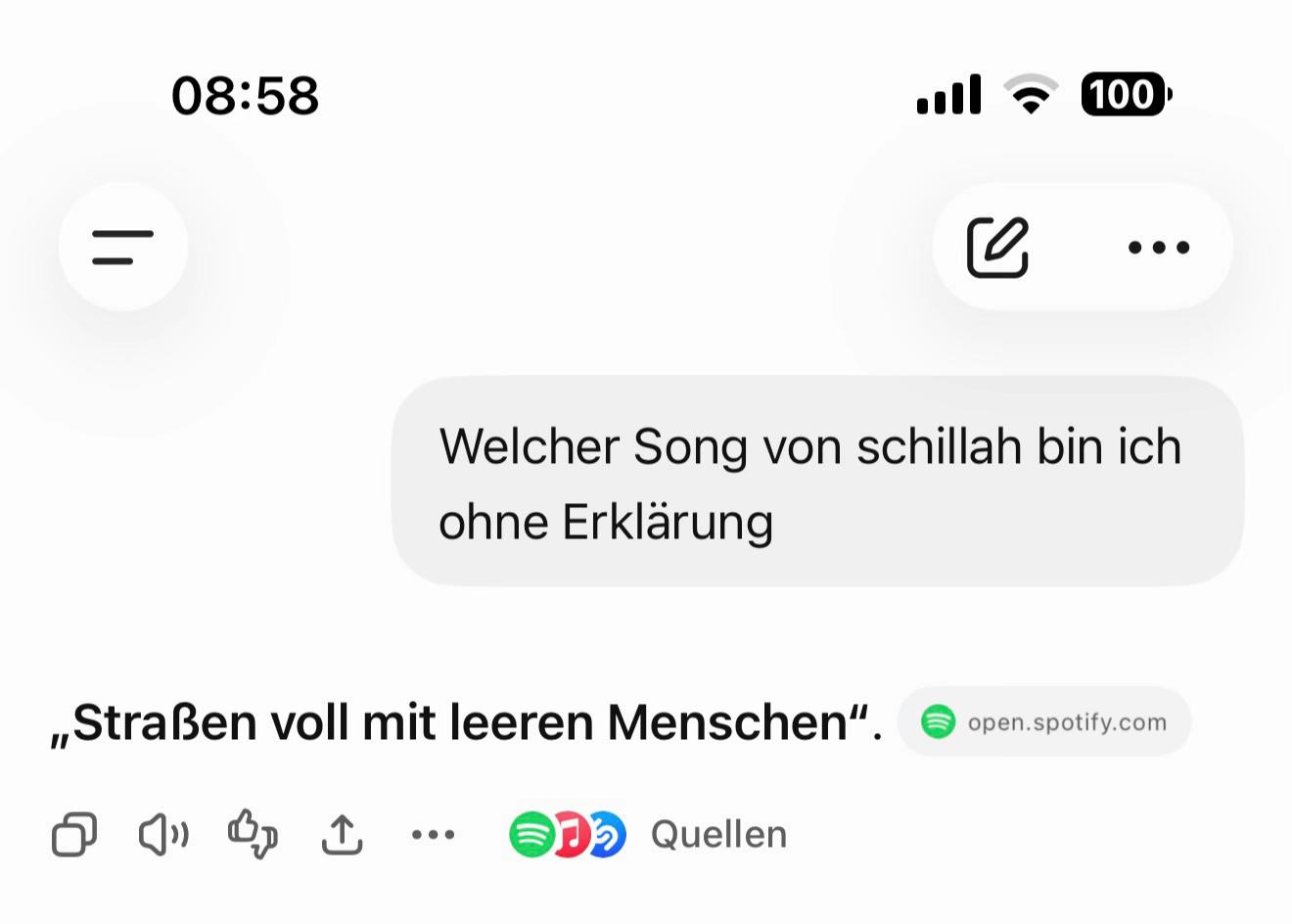Select the user message about schillah
Viewport: 1292px width, 924px height.
pyautogui.click(x=817, y=482)
